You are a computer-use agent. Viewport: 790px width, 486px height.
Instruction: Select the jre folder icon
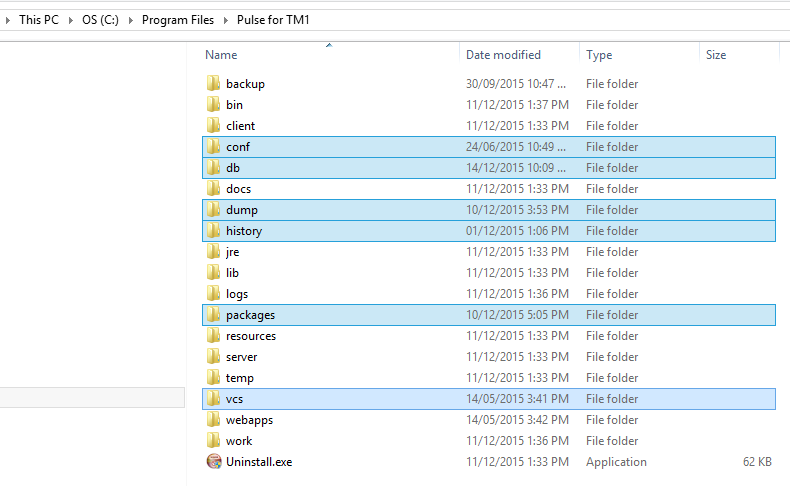[213, 252]
